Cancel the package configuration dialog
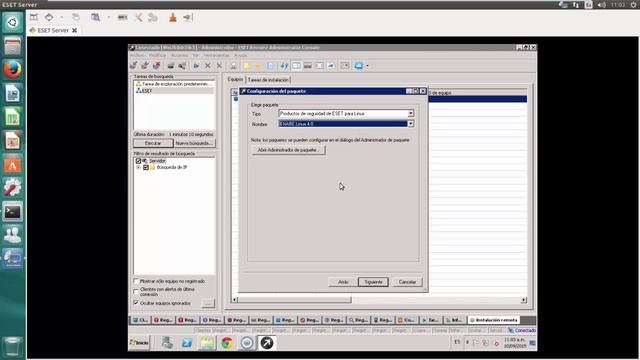The height and width of the screenshot is (360, 640). 407,282
